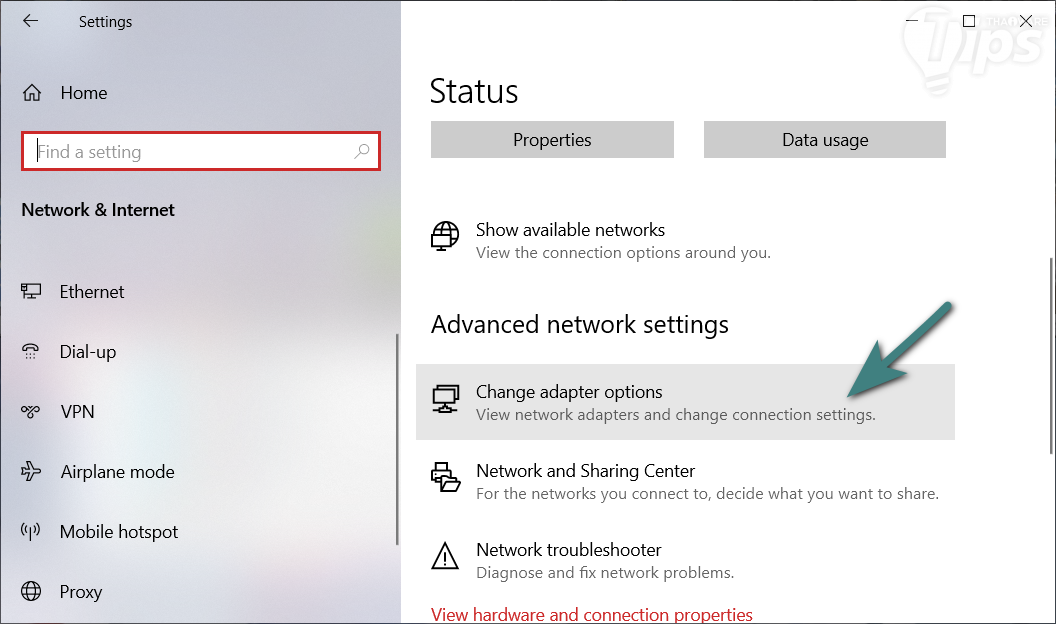Click the Dial-up icon
Image resolution: width=1056 pixels, height=624 pixels.
click(x=32, y=352)
